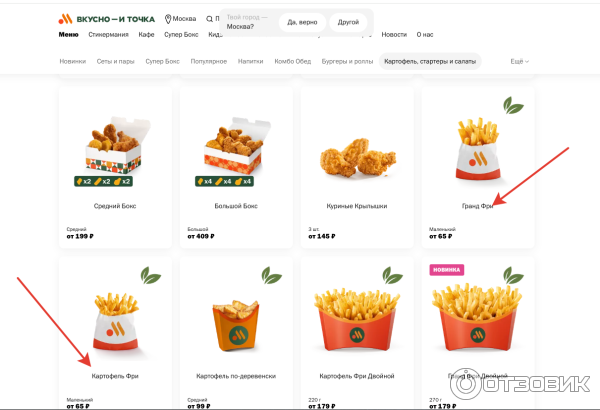Viewport: 600px width, 410px height.
Task: Open the Куриные Крылышки product image
Action: [x=357, y=157]
